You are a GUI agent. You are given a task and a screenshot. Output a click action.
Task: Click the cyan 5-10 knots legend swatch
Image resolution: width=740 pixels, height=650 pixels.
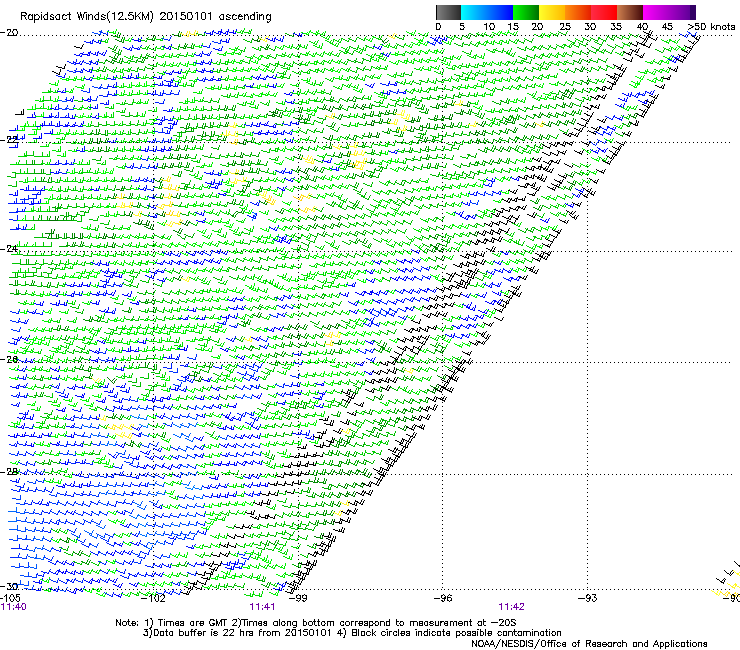click(474, 12)
